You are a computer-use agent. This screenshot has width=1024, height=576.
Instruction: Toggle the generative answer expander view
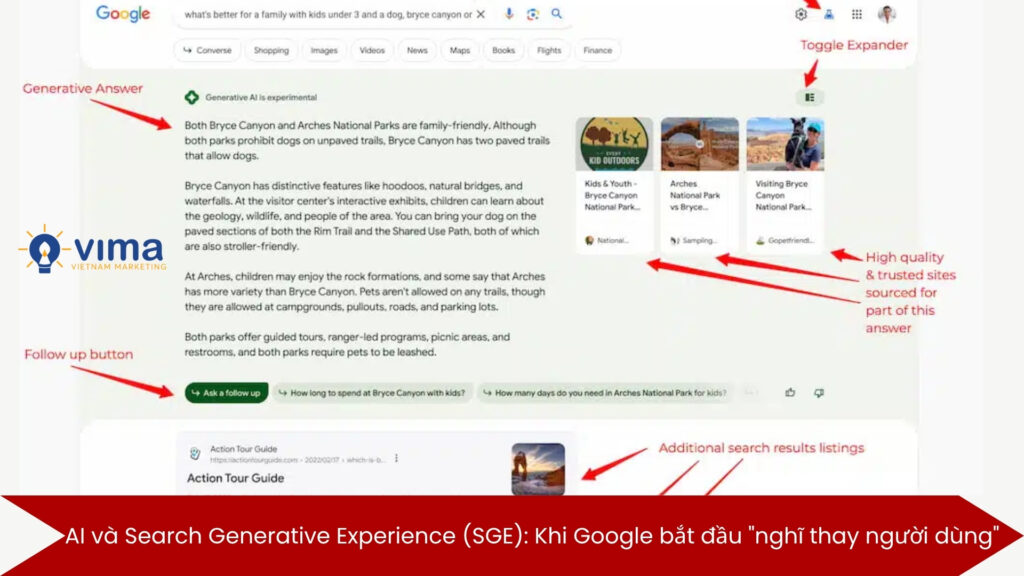(810, 97)
